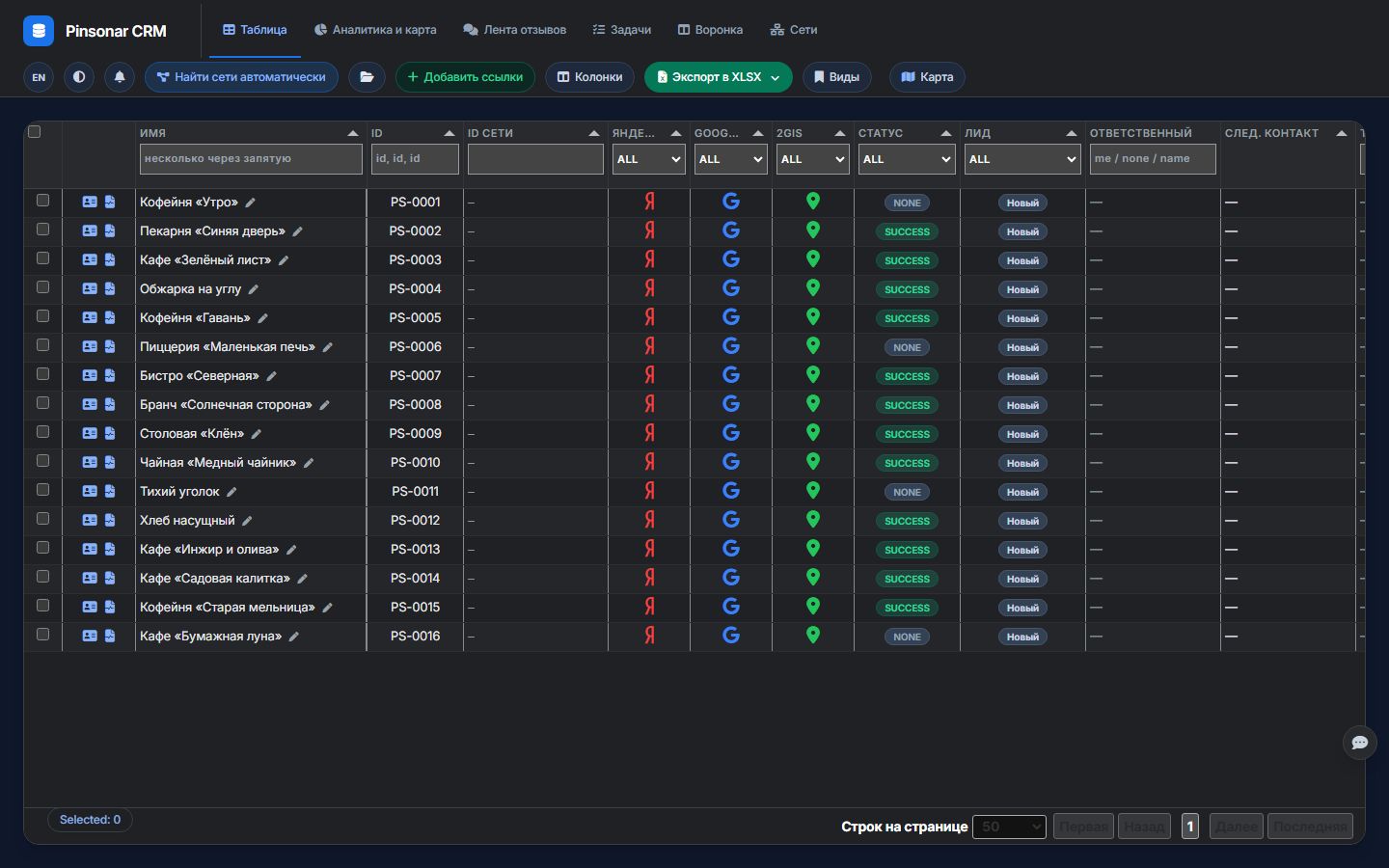Click the Ответственный filter input
The height and width of the screenshot is (868, 1389).
click(x=1153, y=159)
